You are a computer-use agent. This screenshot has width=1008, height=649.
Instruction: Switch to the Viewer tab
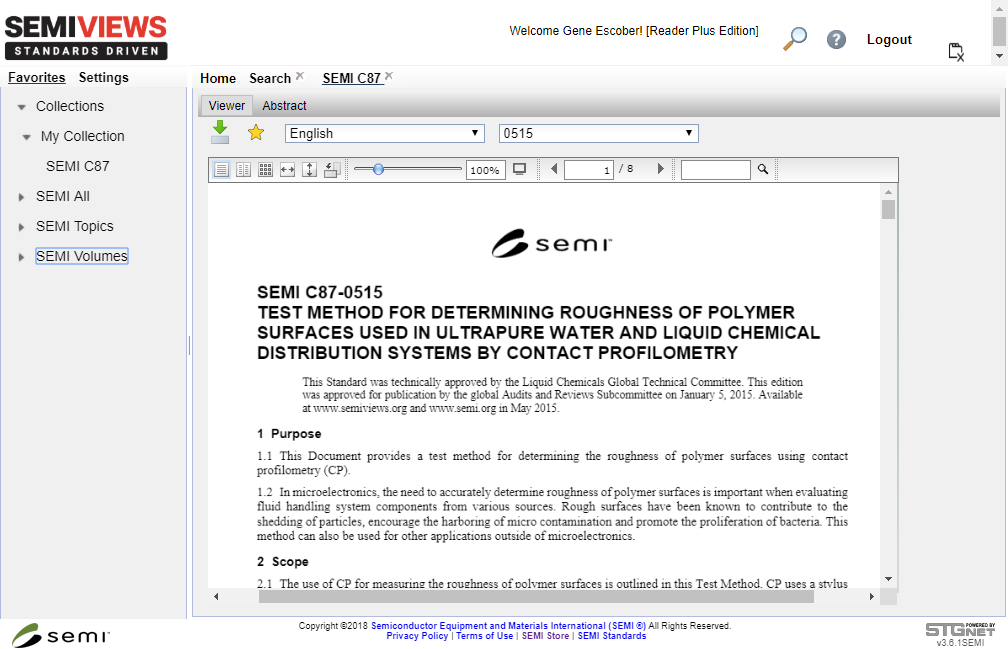(x=226, y=105)
